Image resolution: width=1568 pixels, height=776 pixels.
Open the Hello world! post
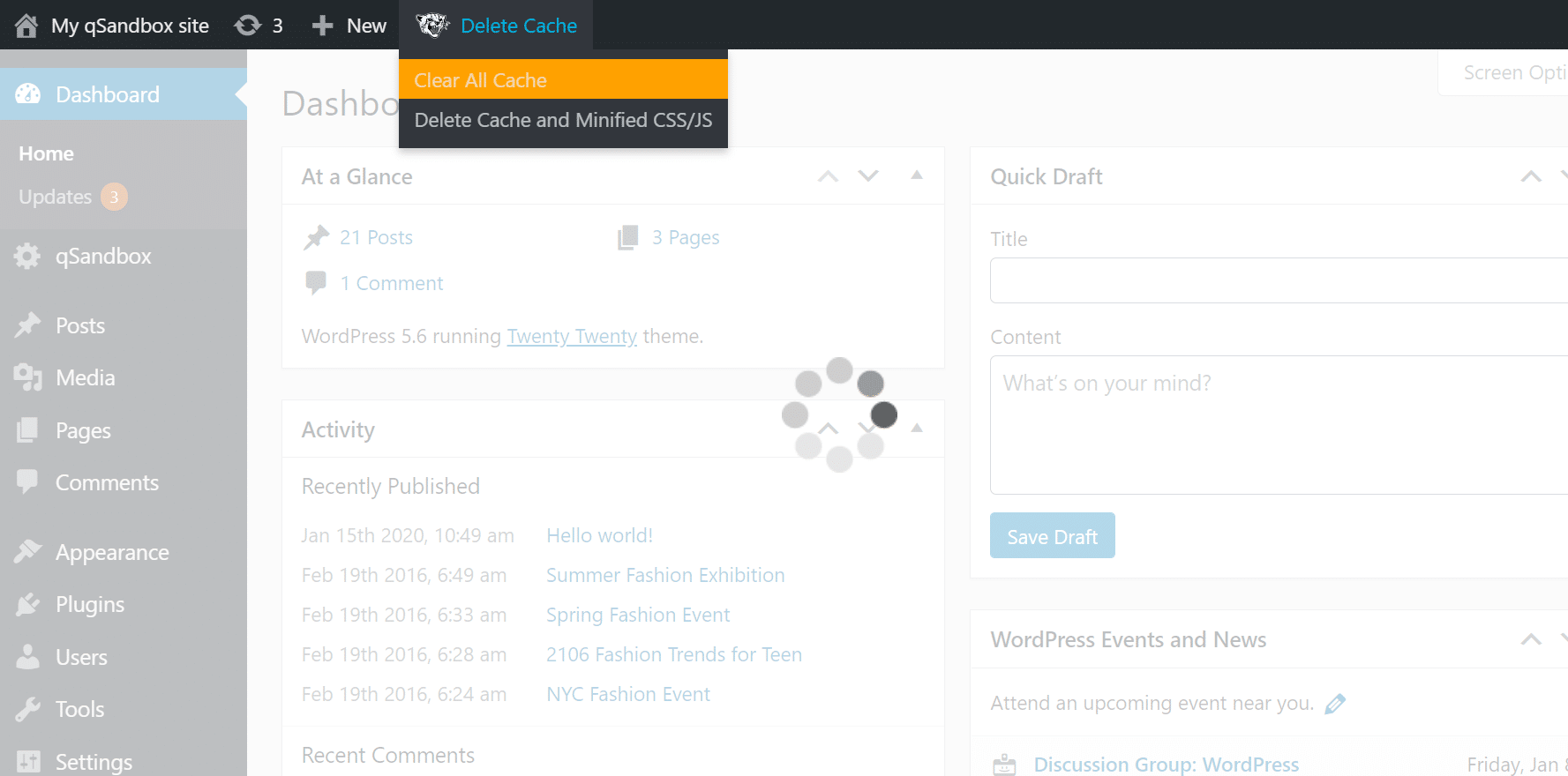(599, 535)
